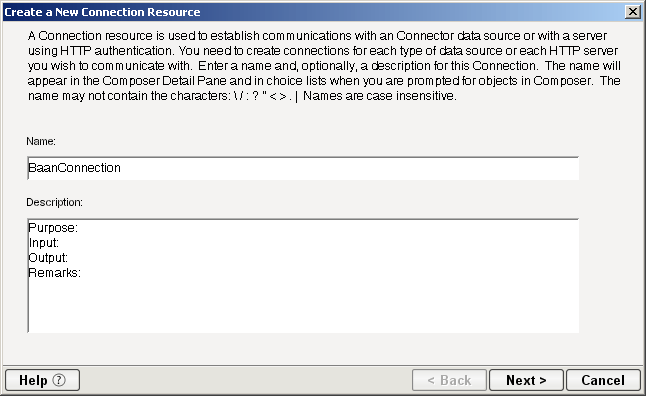Screen dimensions: 646x396
Task: Go to the next wizard step
Action: point(526,380)
